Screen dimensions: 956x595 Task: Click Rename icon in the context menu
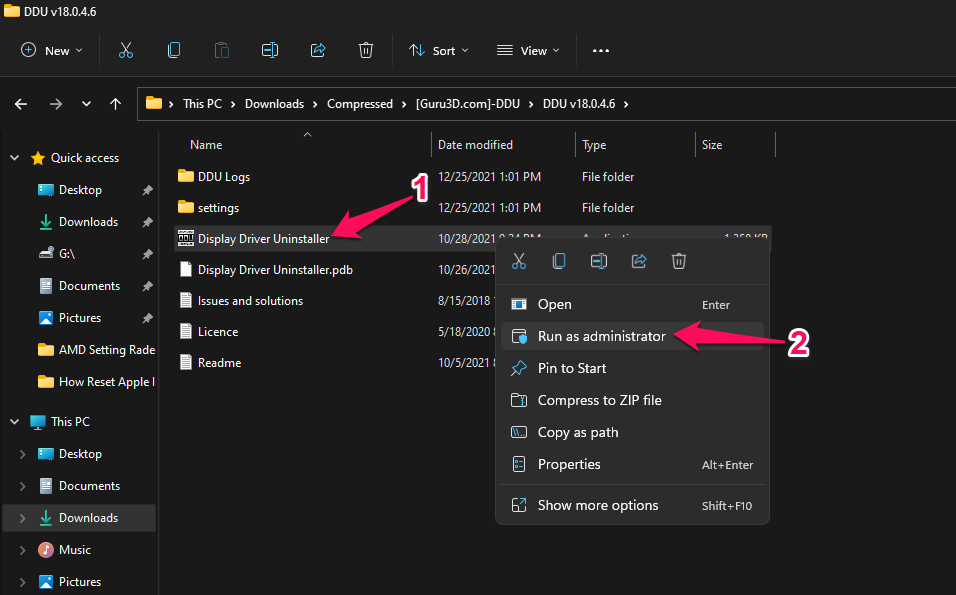pos(599,262)
